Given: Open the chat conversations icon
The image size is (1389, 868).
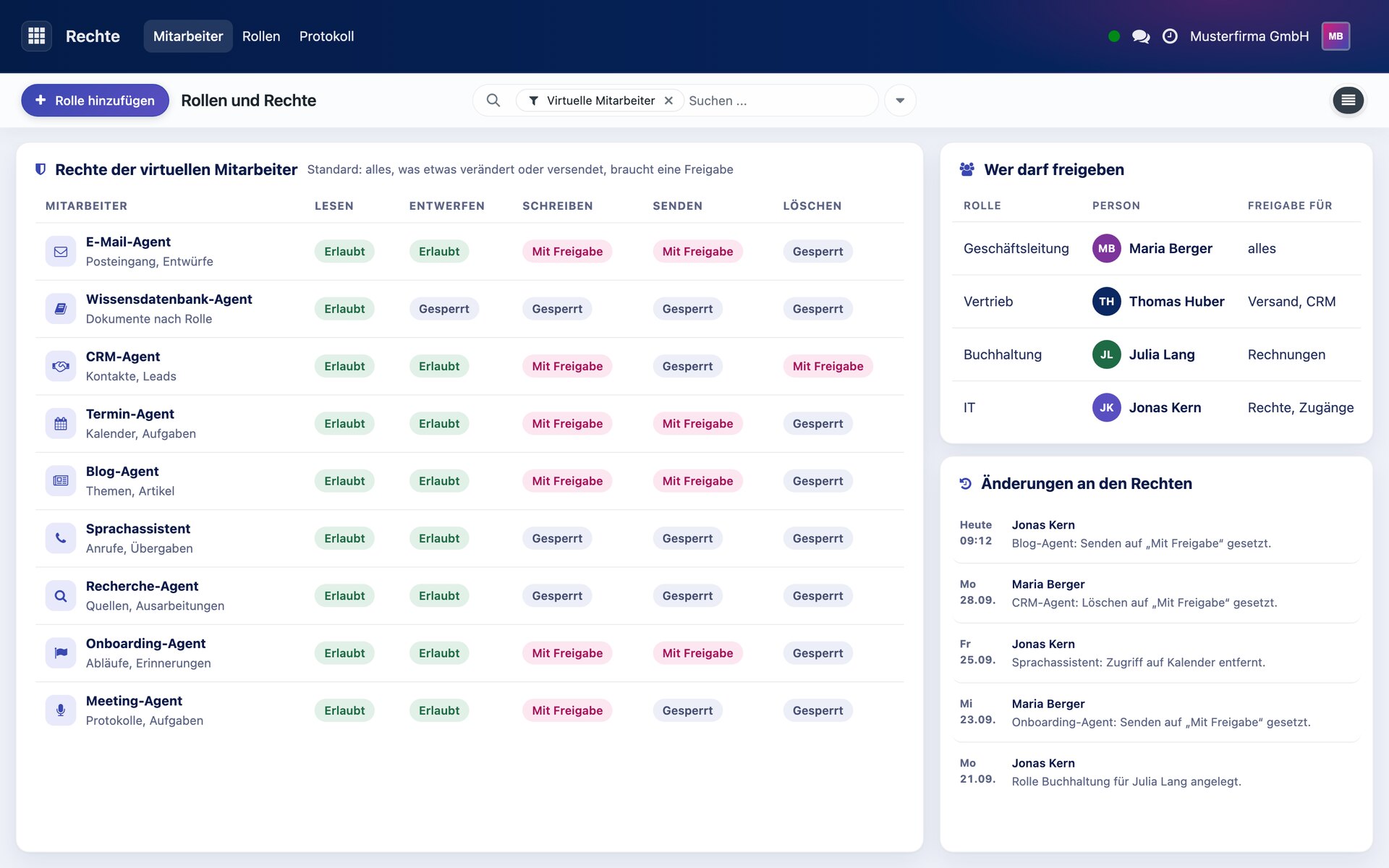Looking at the screenshot, I should click(1141, 36).
